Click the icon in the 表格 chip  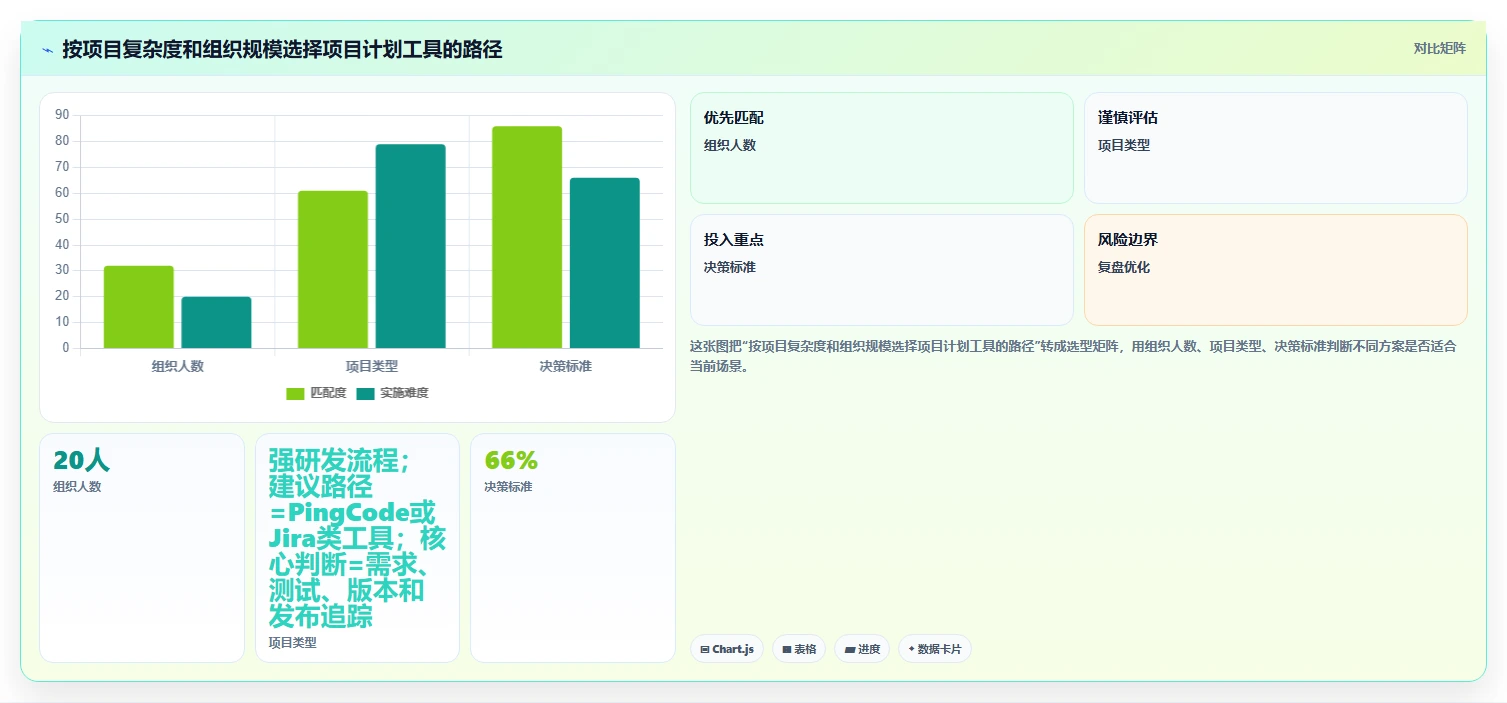point(787,650)
